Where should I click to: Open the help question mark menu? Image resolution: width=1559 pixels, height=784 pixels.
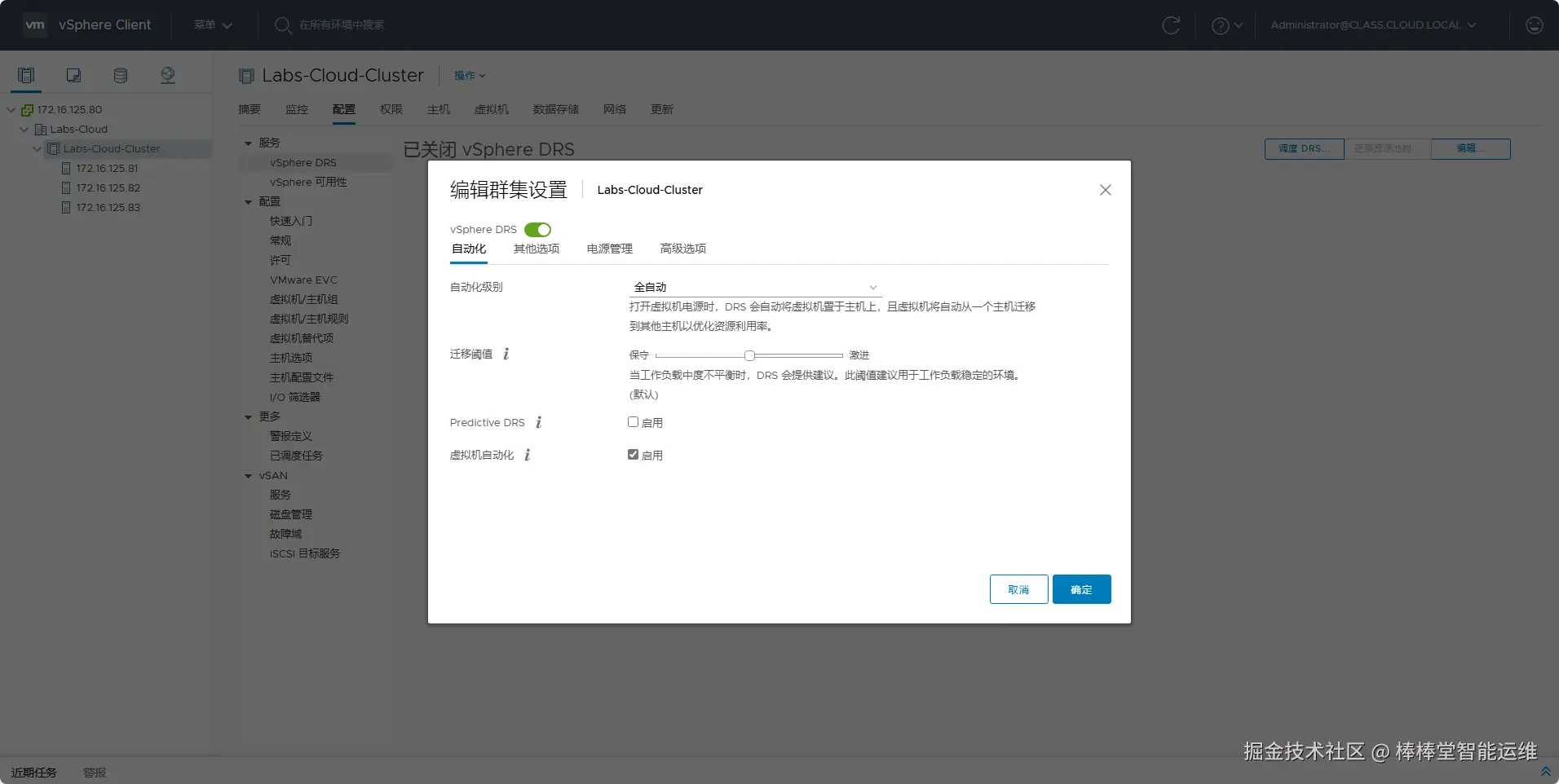point(1226,25)
